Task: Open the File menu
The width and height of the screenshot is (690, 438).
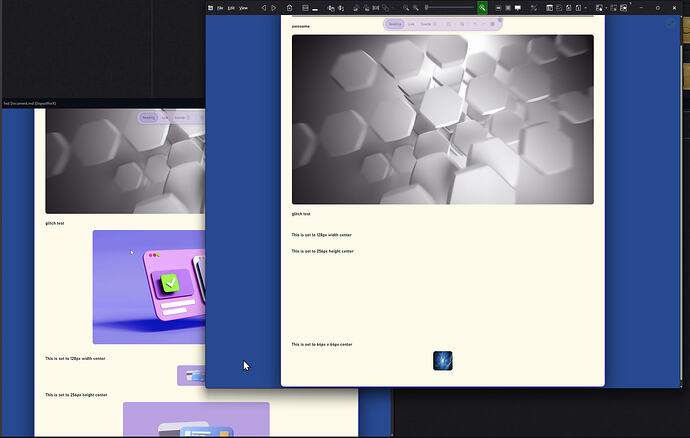Action: click(x=220, y=8)
